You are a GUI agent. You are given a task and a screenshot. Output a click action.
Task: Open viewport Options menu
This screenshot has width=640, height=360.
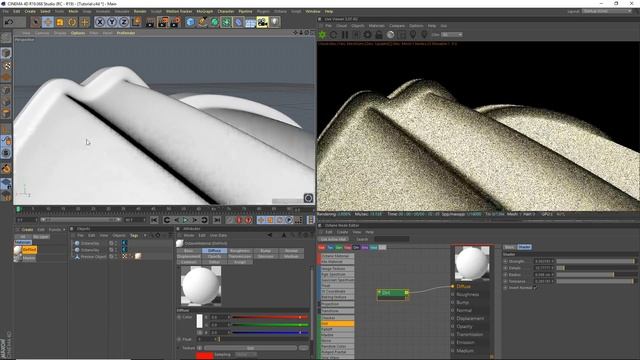(78, 33)
